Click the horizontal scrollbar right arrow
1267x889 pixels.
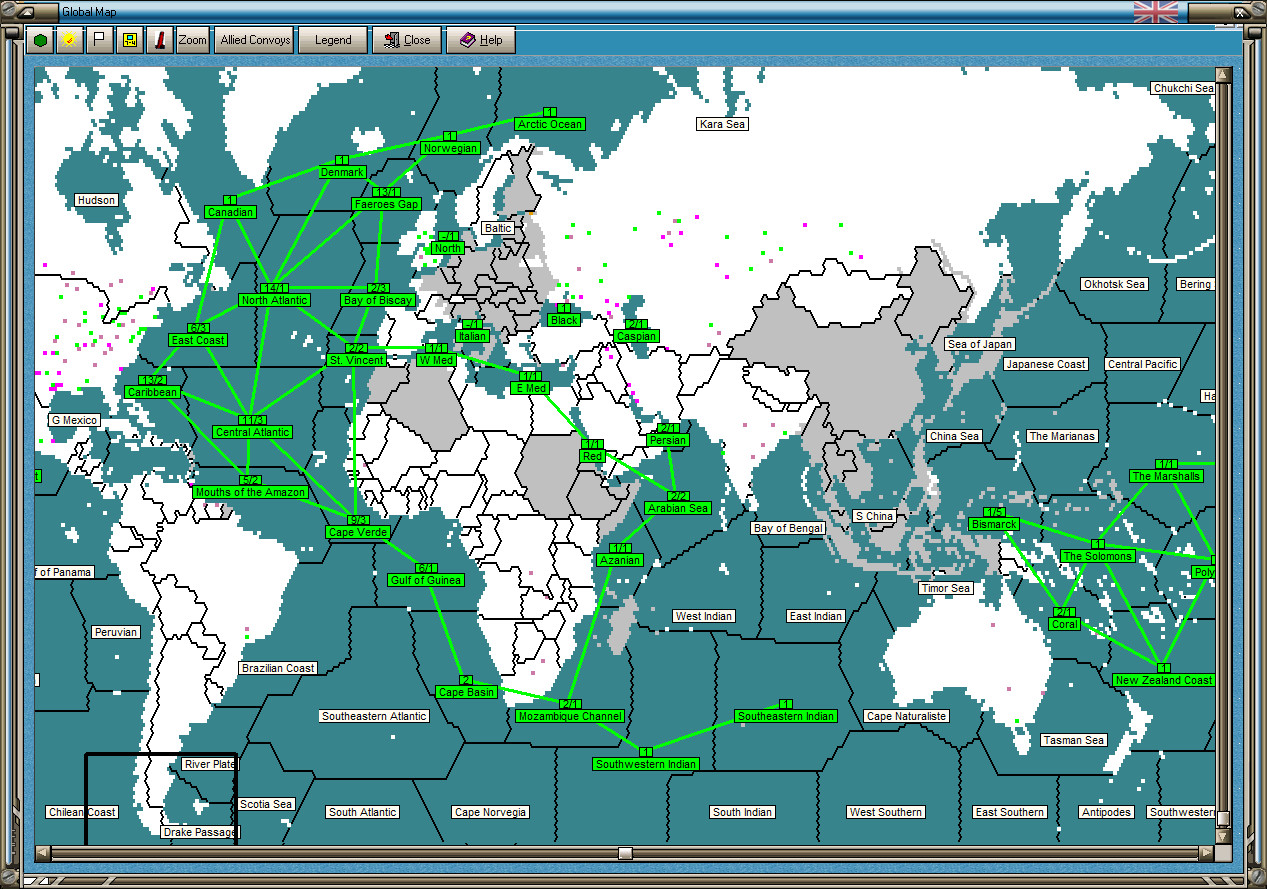click(x=1206, y=853)
